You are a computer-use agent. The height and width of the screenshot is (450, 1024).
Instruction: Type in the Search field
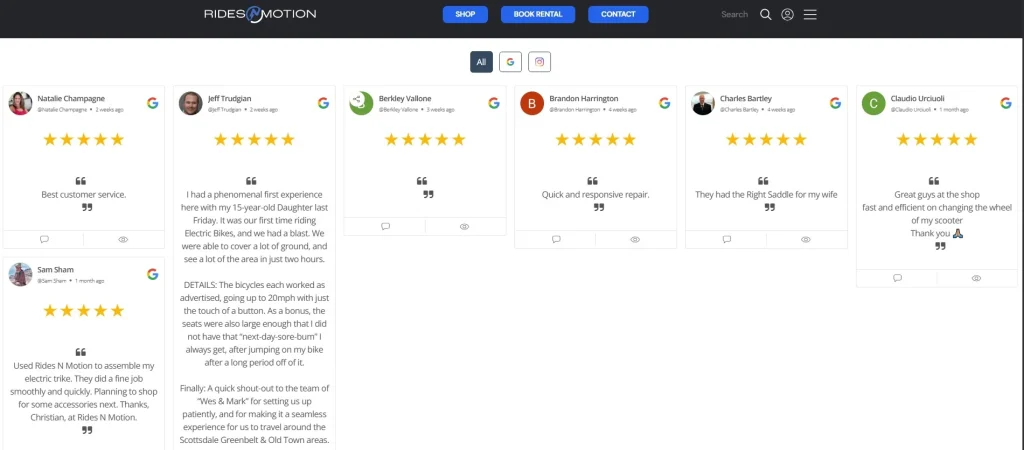coord(734,15)
